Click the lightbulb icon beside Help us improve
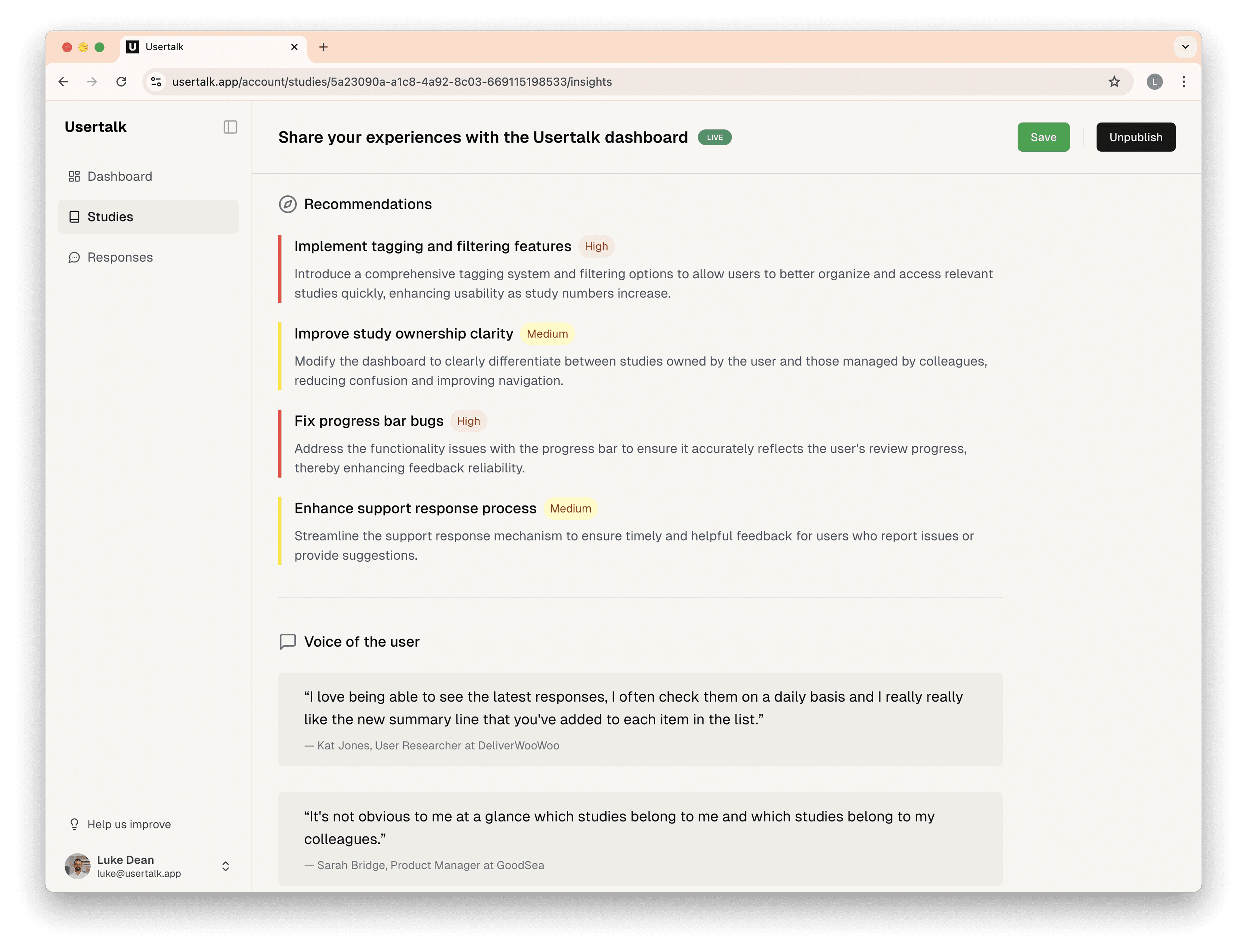The height and width of the screenshot is (952, 1247). point(74,824)
